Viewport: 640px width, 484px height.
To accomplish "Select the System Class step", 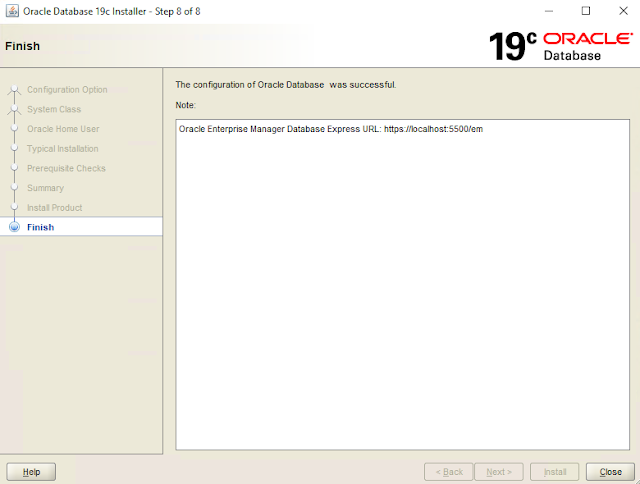I will point(54,109).
